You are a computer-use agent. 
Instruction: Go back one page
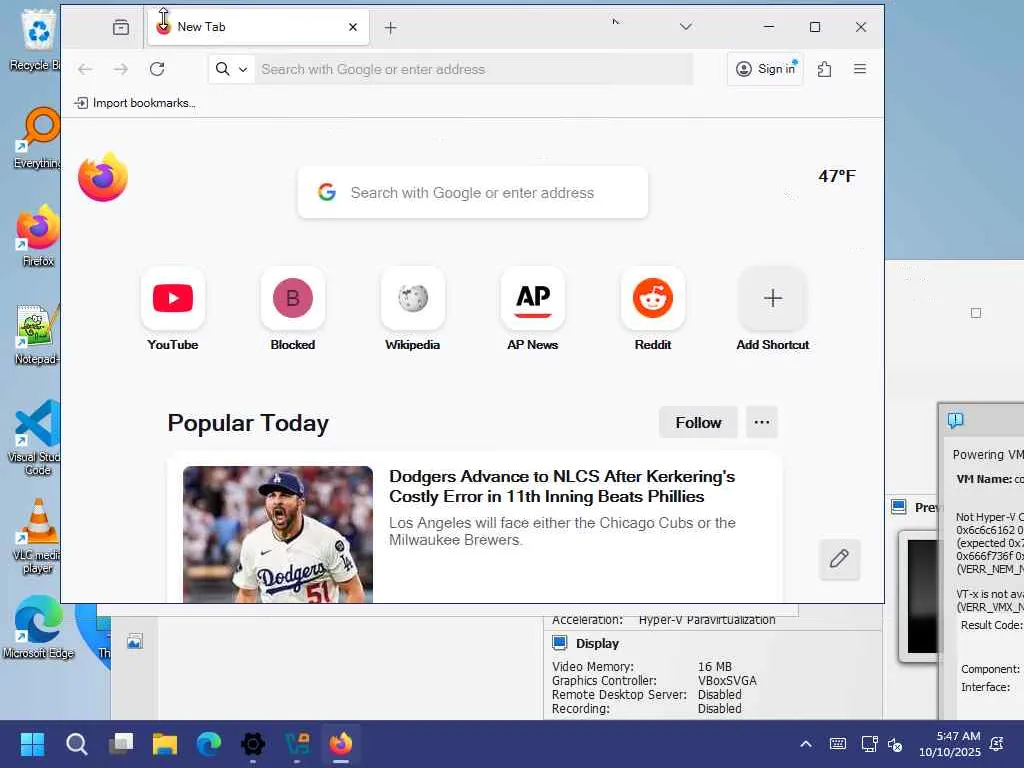tap(85, 69)
